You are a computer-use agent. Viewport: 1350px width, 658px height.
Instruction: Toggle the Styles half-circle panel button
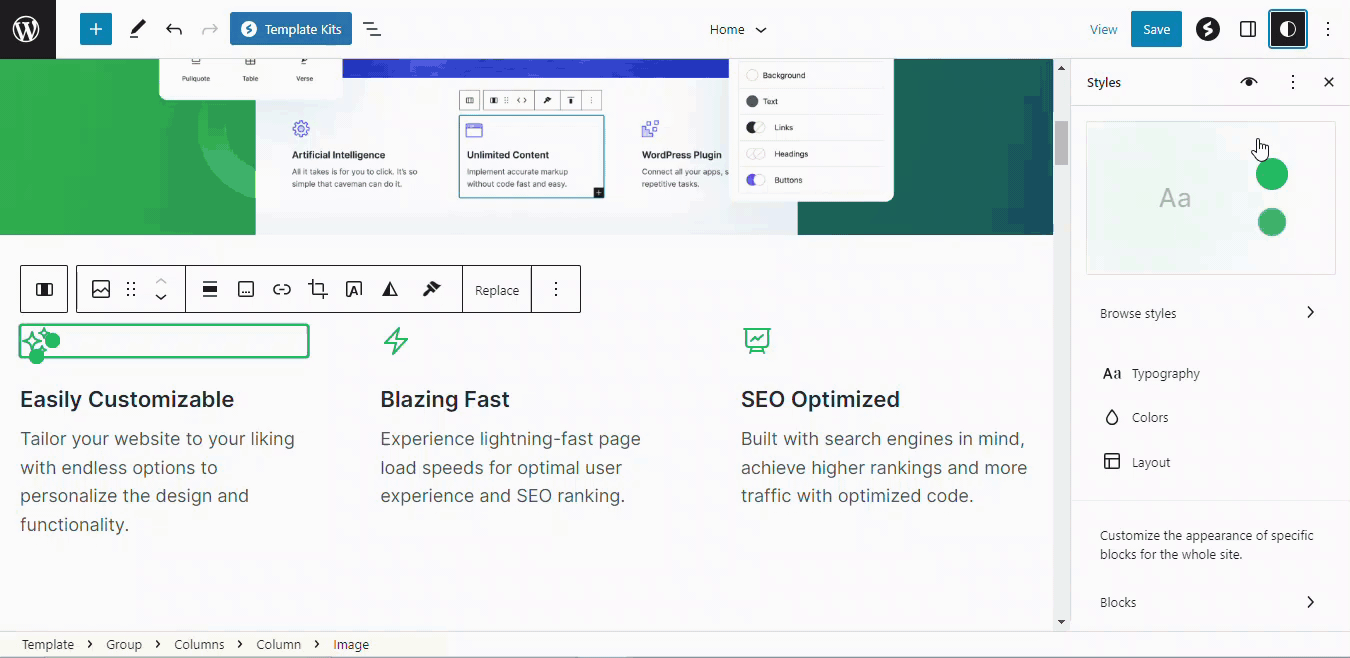1288,29
